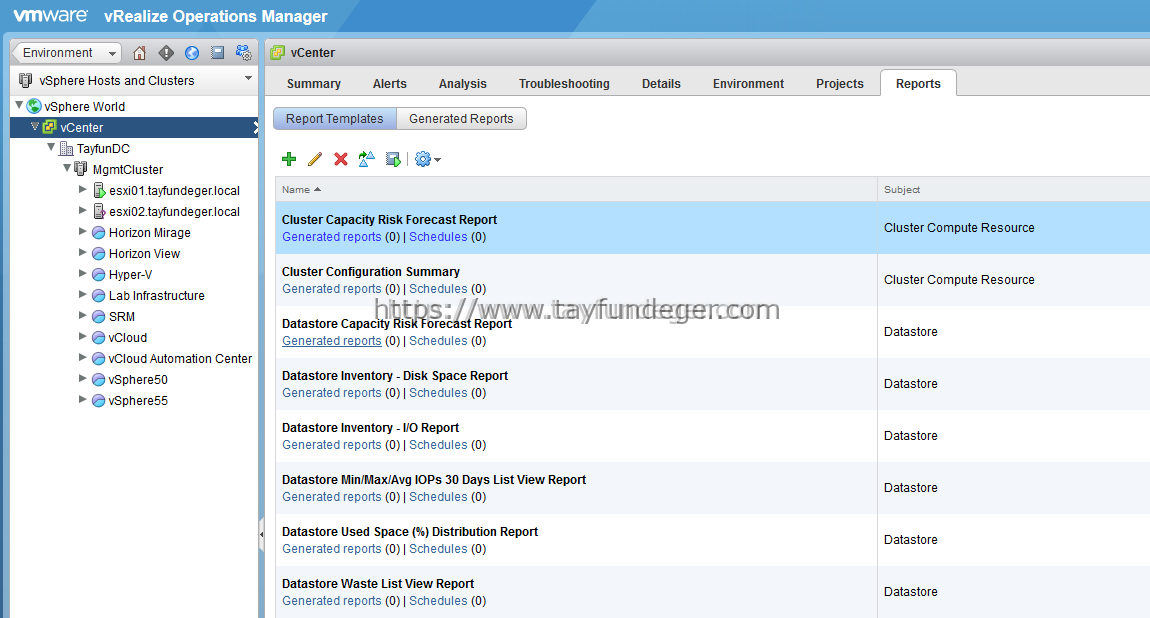Open Schedules under Datastore Inventory - Disk Space Report
Image resolution: width=1150 pixels, height=618 pixels.
pyautogui.click(x=438, y=393)
